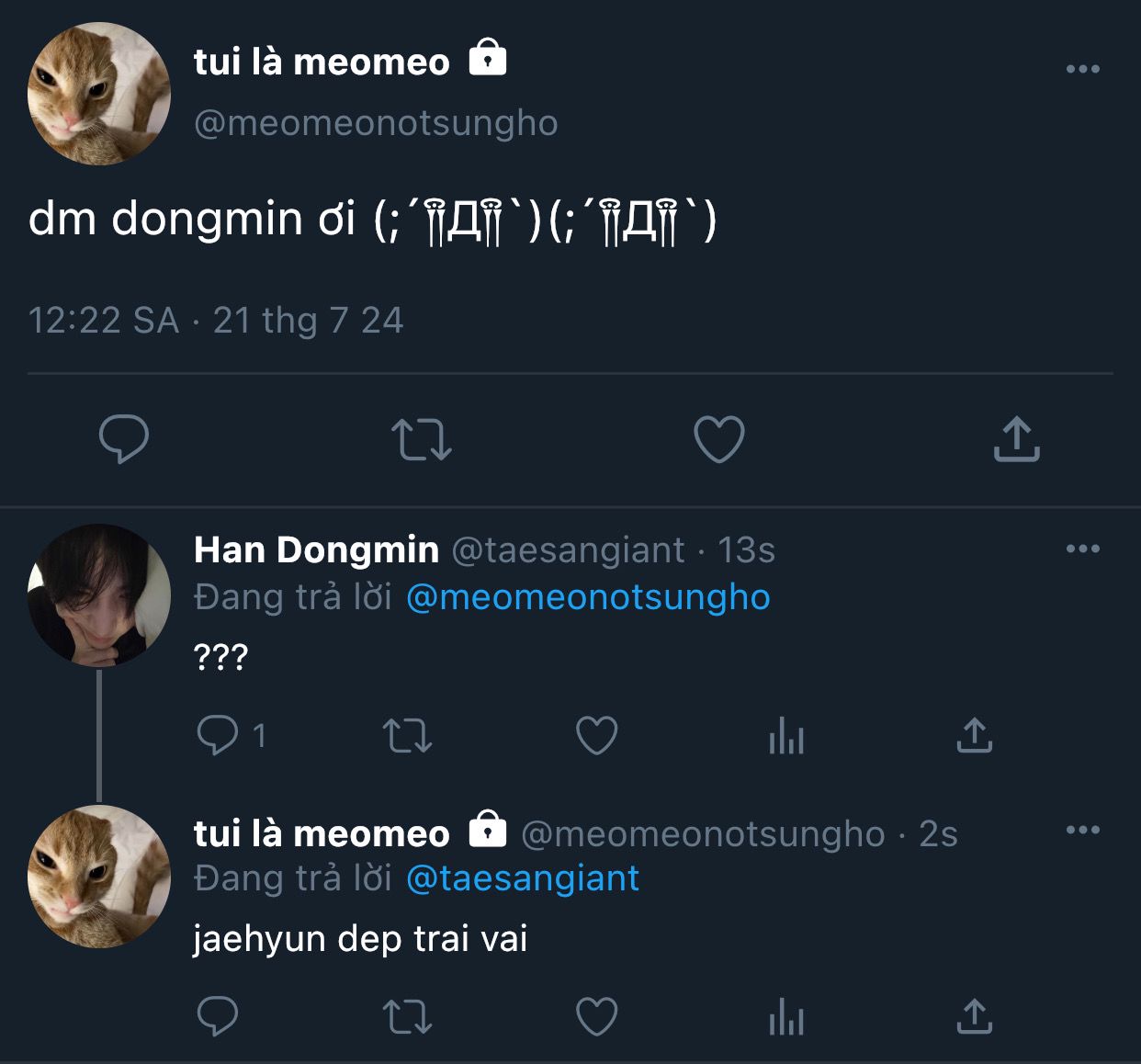Like the jaehyun dep trai reply
The image size is (1141, 1064).
[x=596, y=1016]
